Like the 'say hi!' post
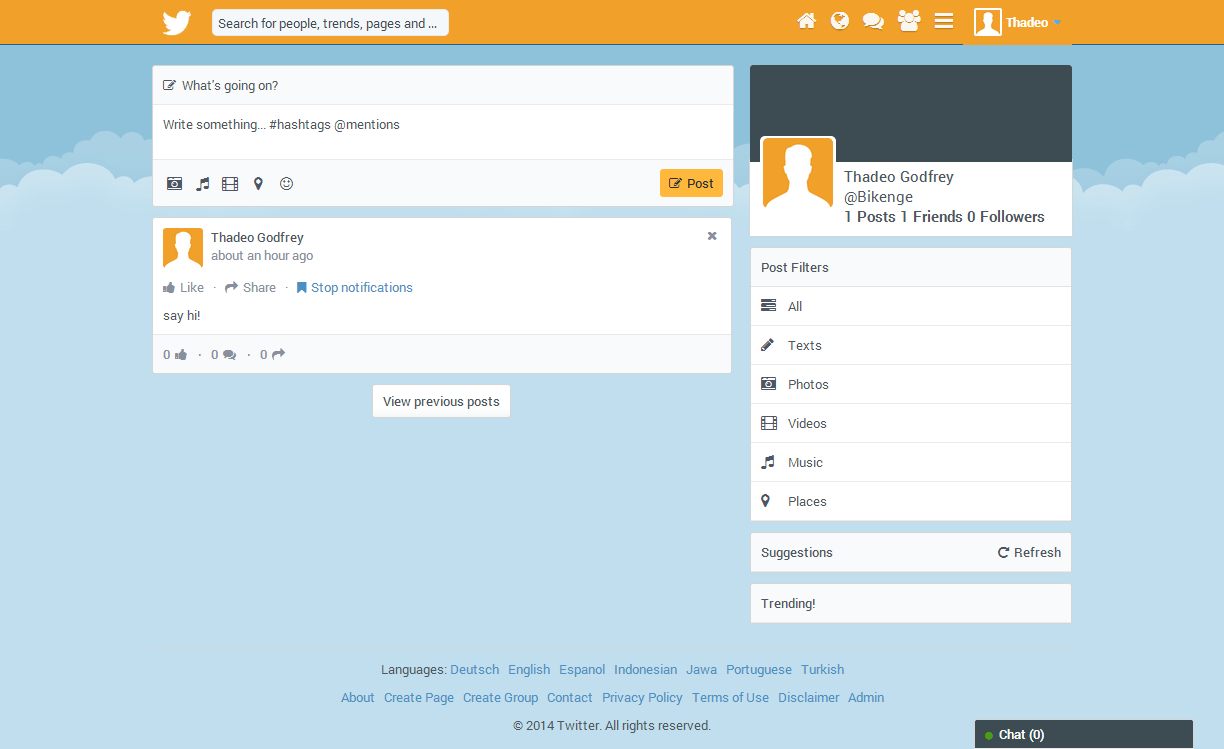The width and height of the screenshot is (1224, 749). click(184, 288)
